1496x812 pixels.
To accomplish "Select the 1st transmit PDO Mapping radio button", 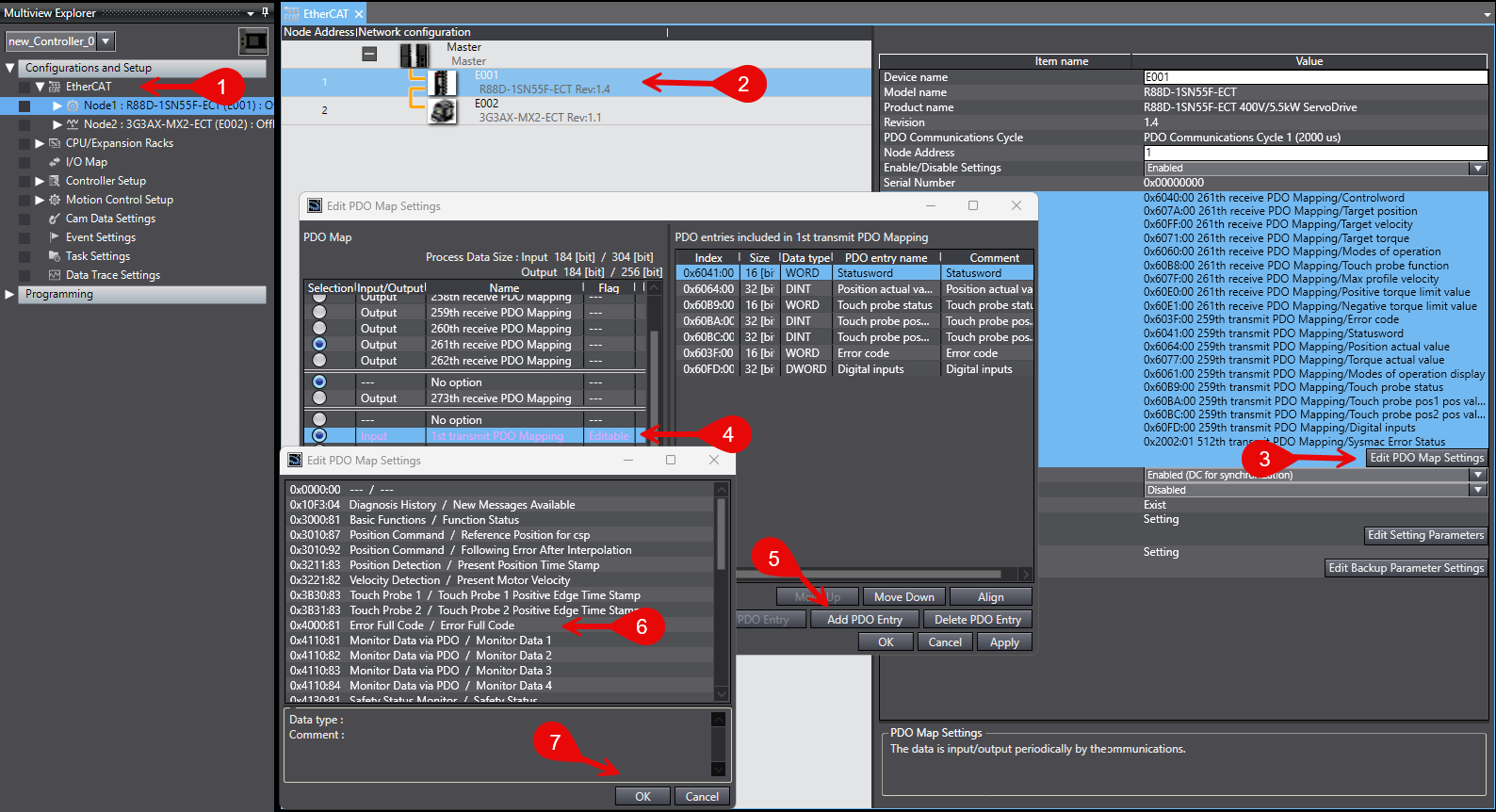I will pyautogui.click(x=319, y=435).
